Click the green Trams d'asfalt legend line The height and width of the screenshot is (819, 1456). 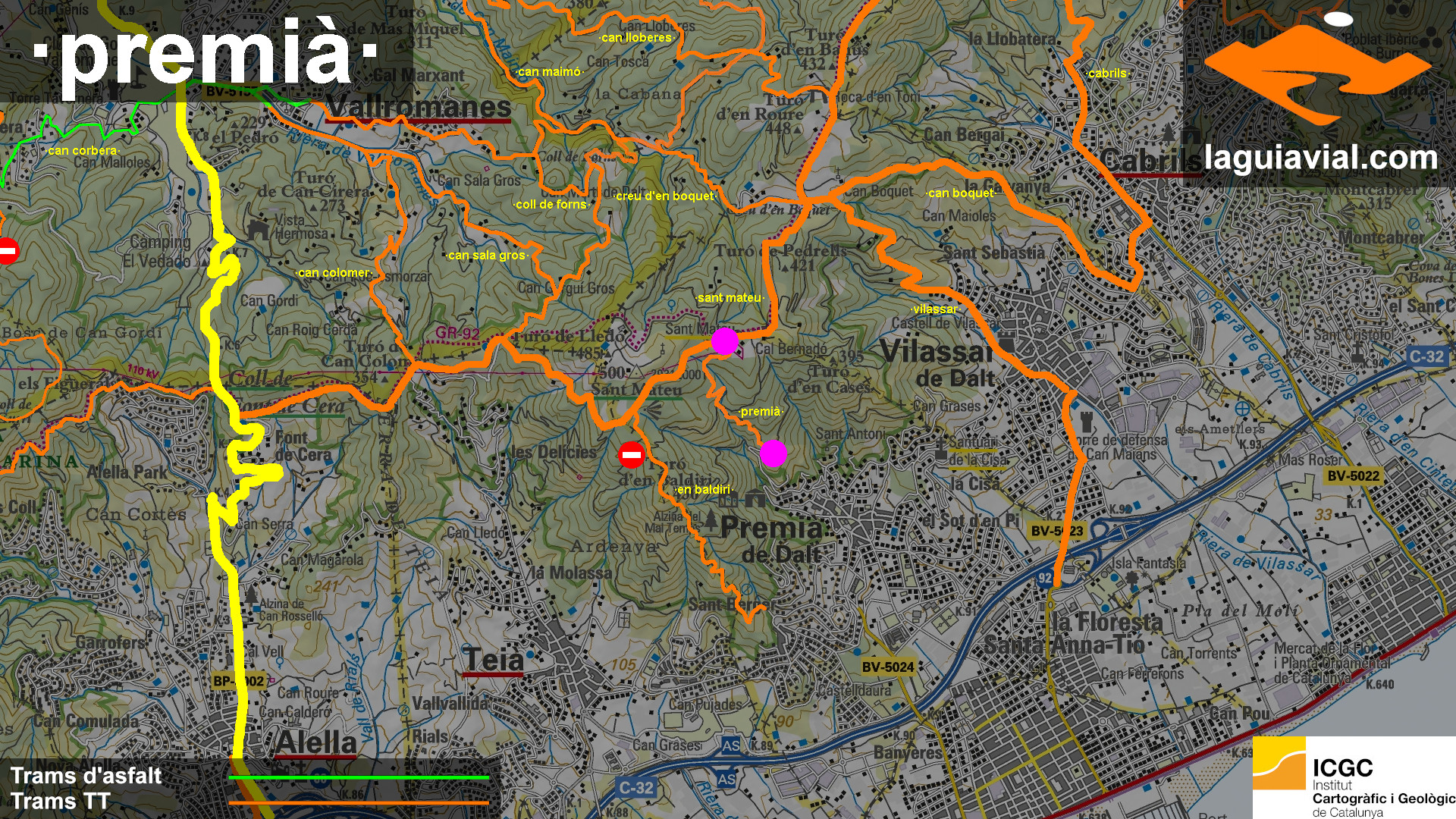(x=359, y=777)
